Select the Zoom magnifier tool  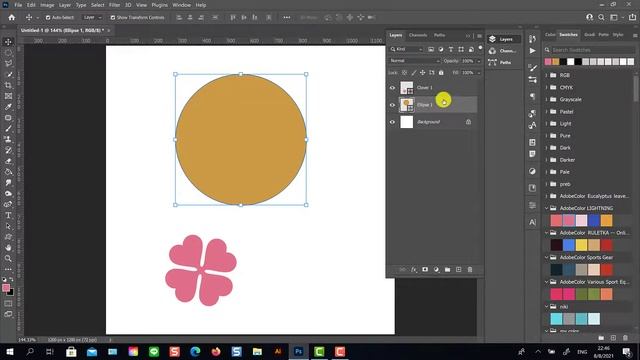(x=8, y=258)
